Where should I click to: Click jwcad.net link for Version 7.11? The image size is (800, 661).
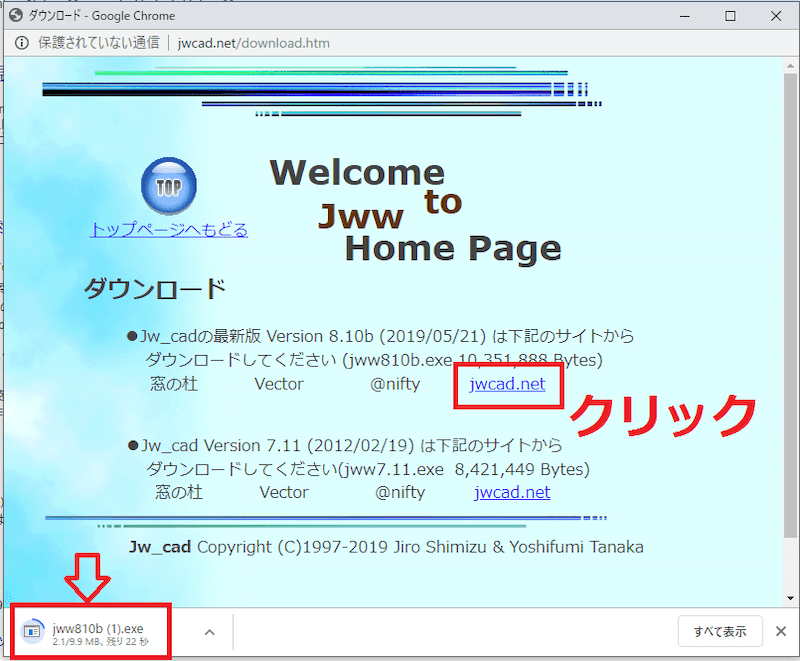click(x=512, y=492)
